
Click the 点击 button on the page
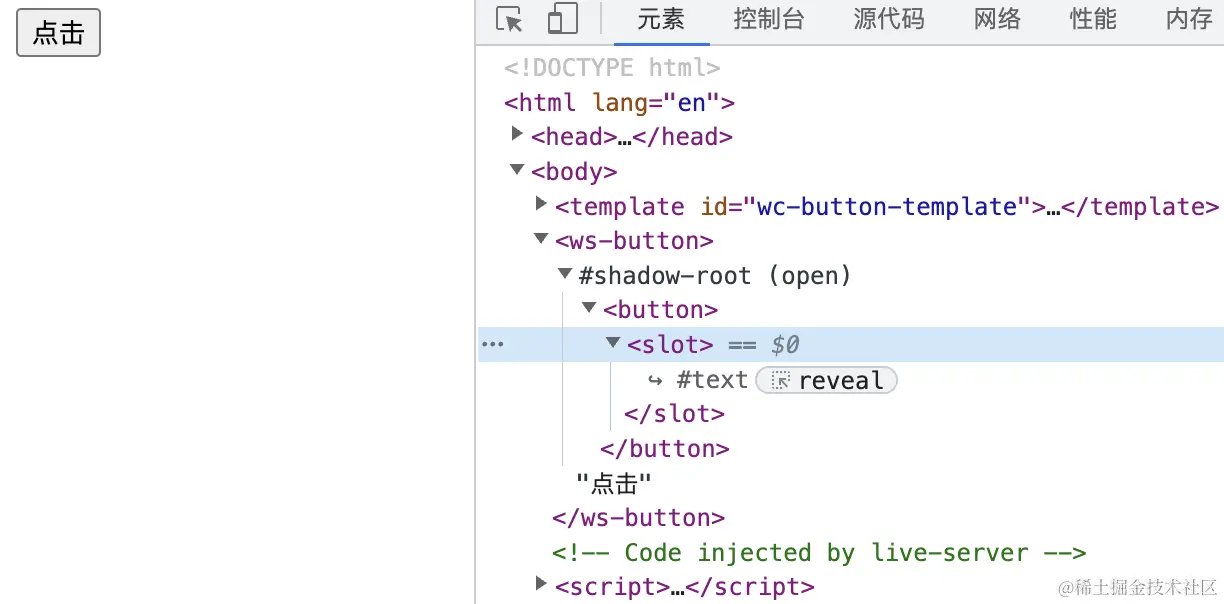click(x=59, y=33)
